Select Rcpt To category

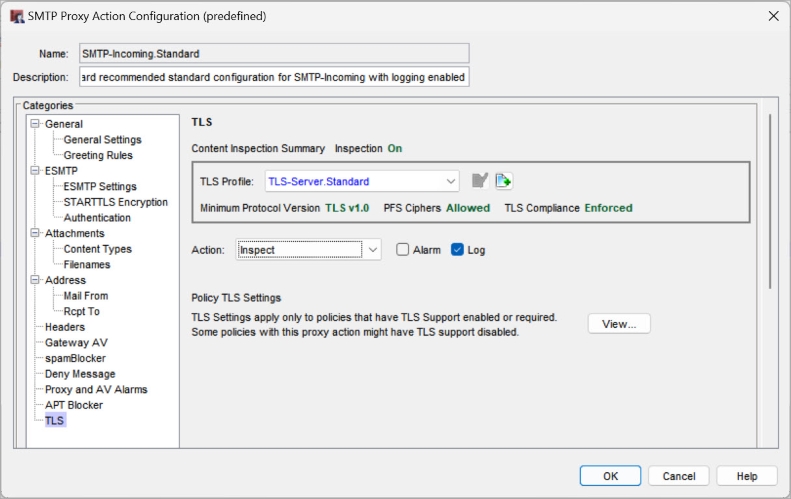(82, 312)
